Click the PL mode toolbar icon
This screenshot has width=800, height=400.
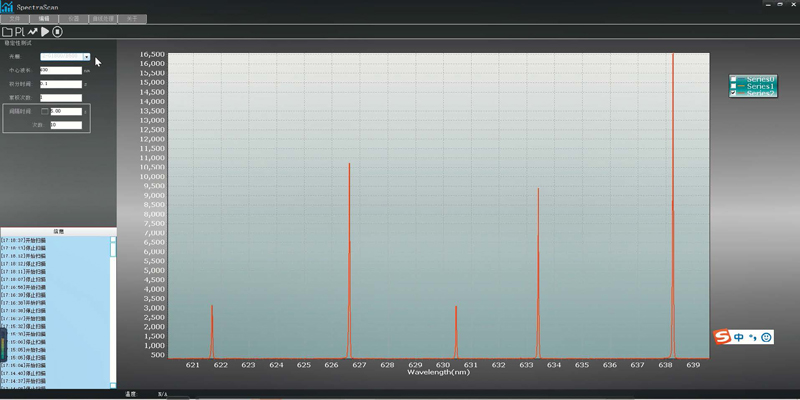(x=20, y=32)
